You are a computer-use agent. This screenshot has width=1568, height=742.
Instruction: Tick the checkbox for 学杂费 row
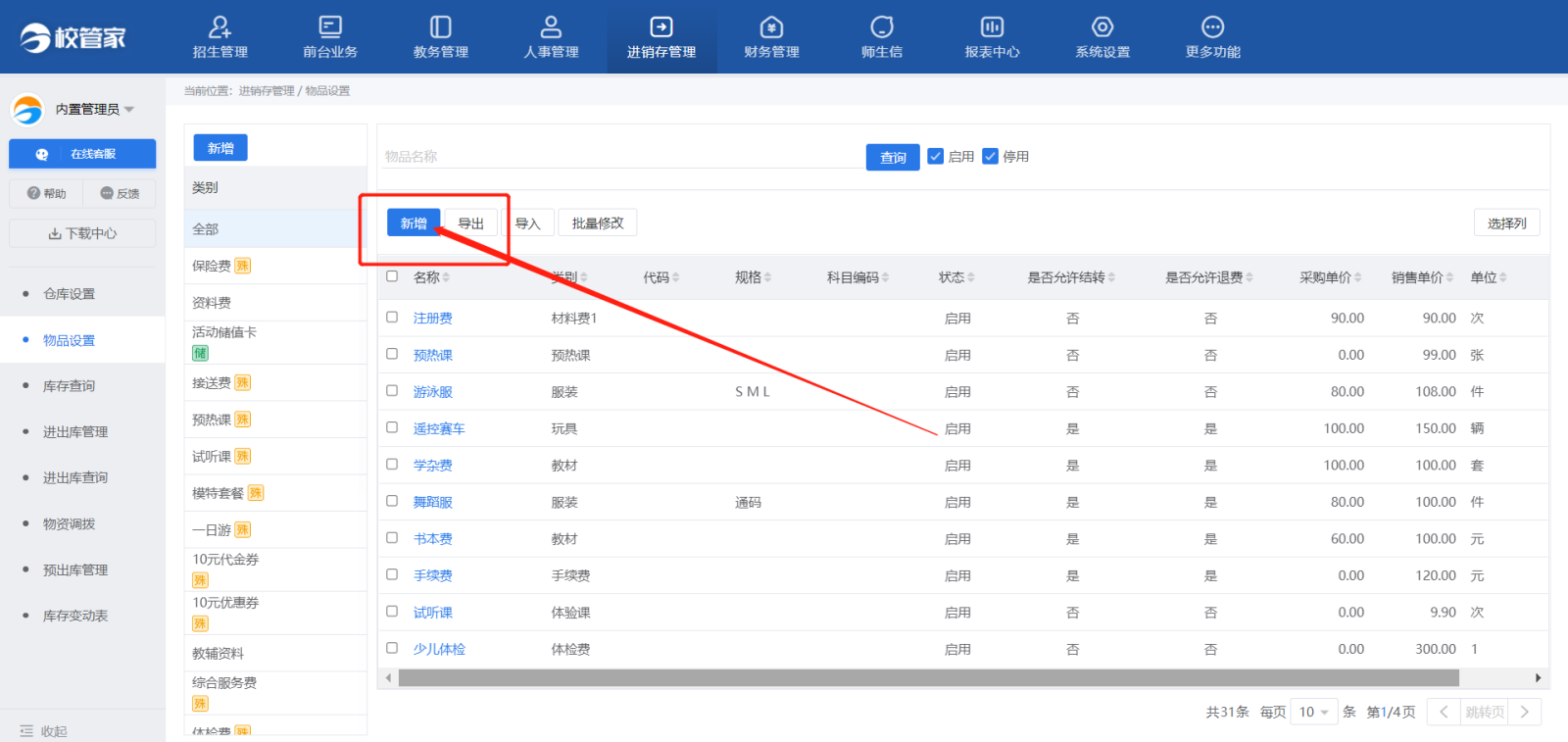(x=392, y=464)
